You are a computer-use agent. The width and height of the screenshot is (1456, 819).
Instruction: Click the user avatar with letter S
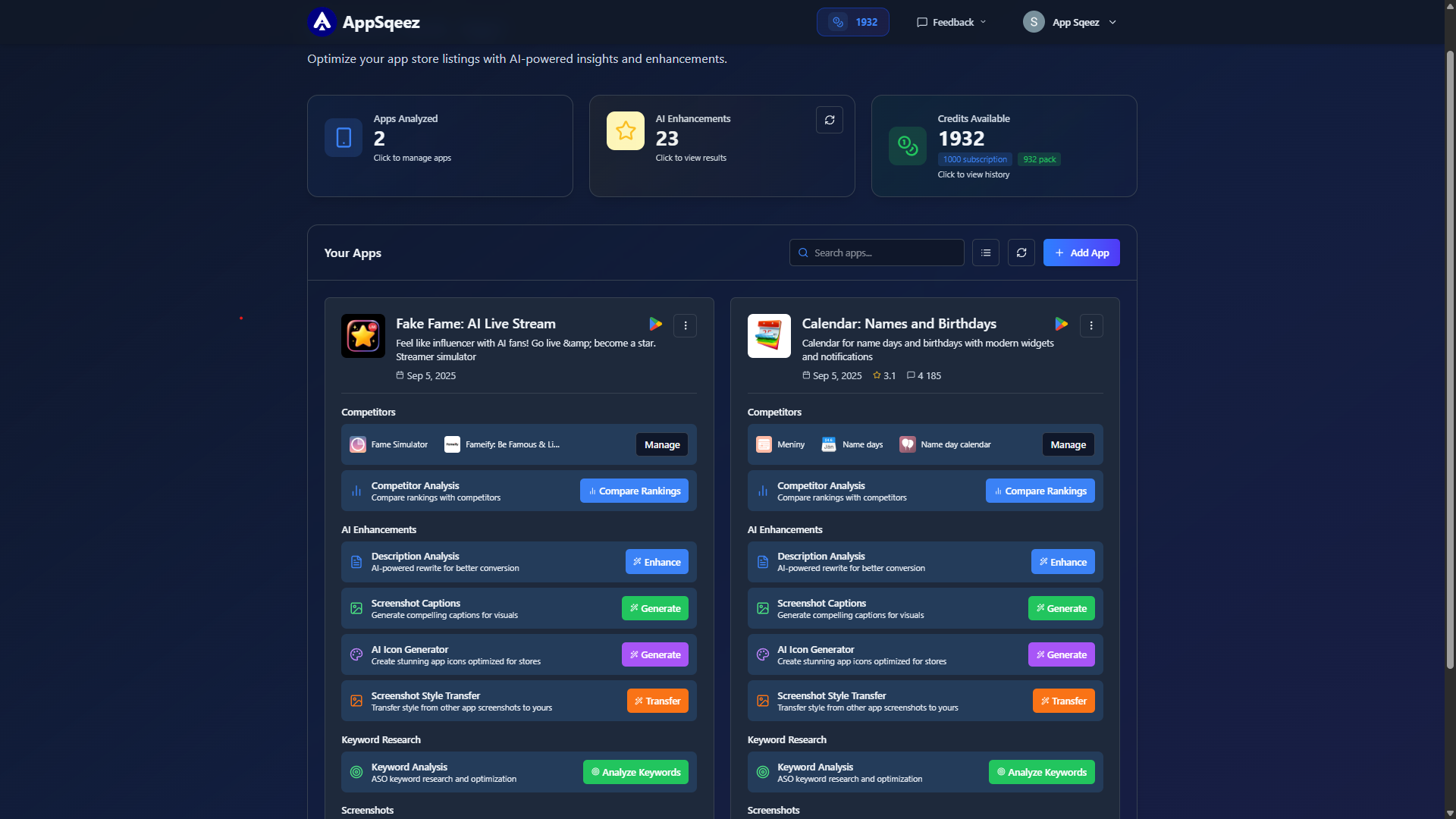point(1034,22)
